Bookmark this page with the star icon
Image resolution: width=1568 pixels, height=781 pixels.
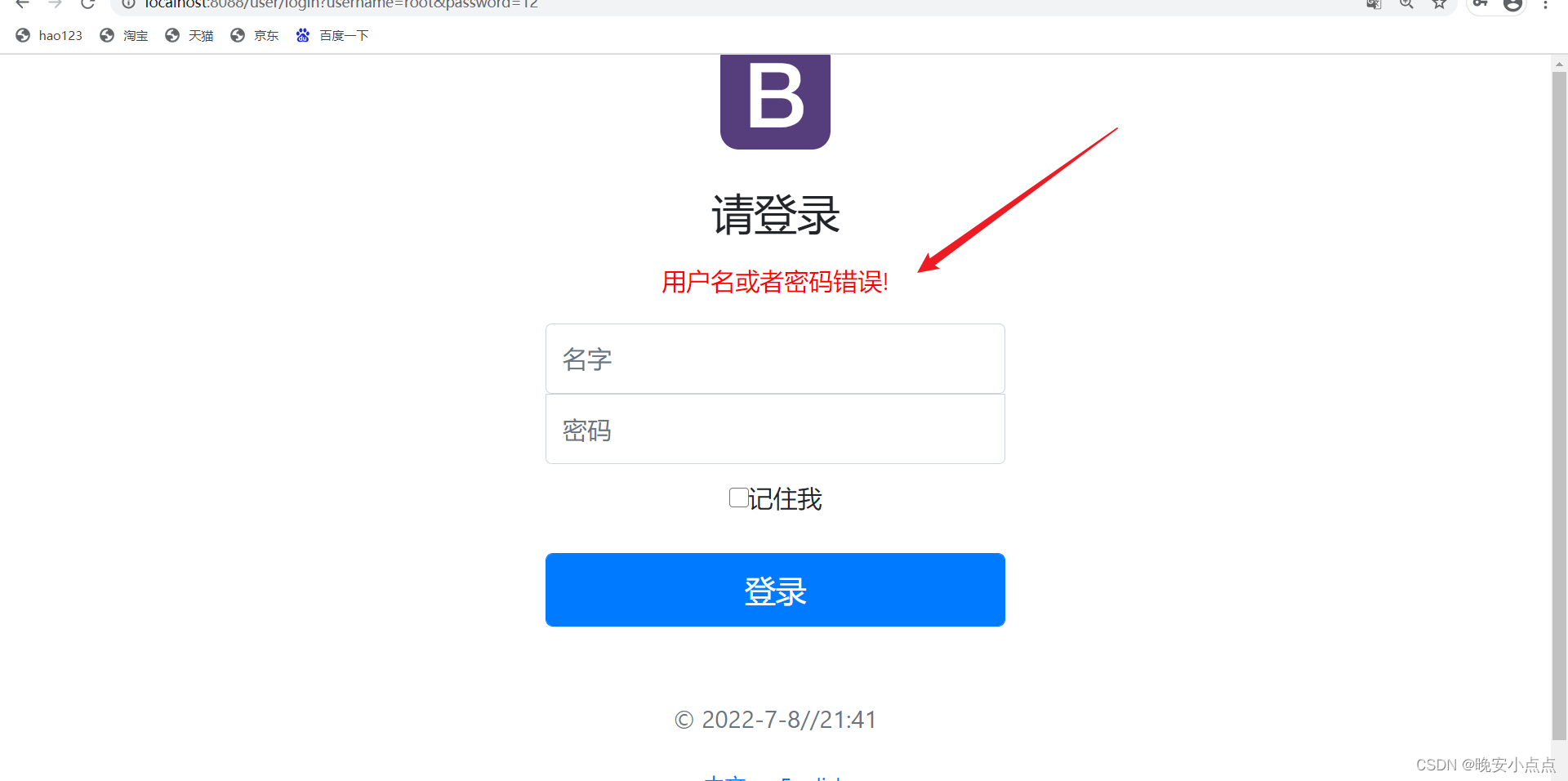tap(1439, 4)
